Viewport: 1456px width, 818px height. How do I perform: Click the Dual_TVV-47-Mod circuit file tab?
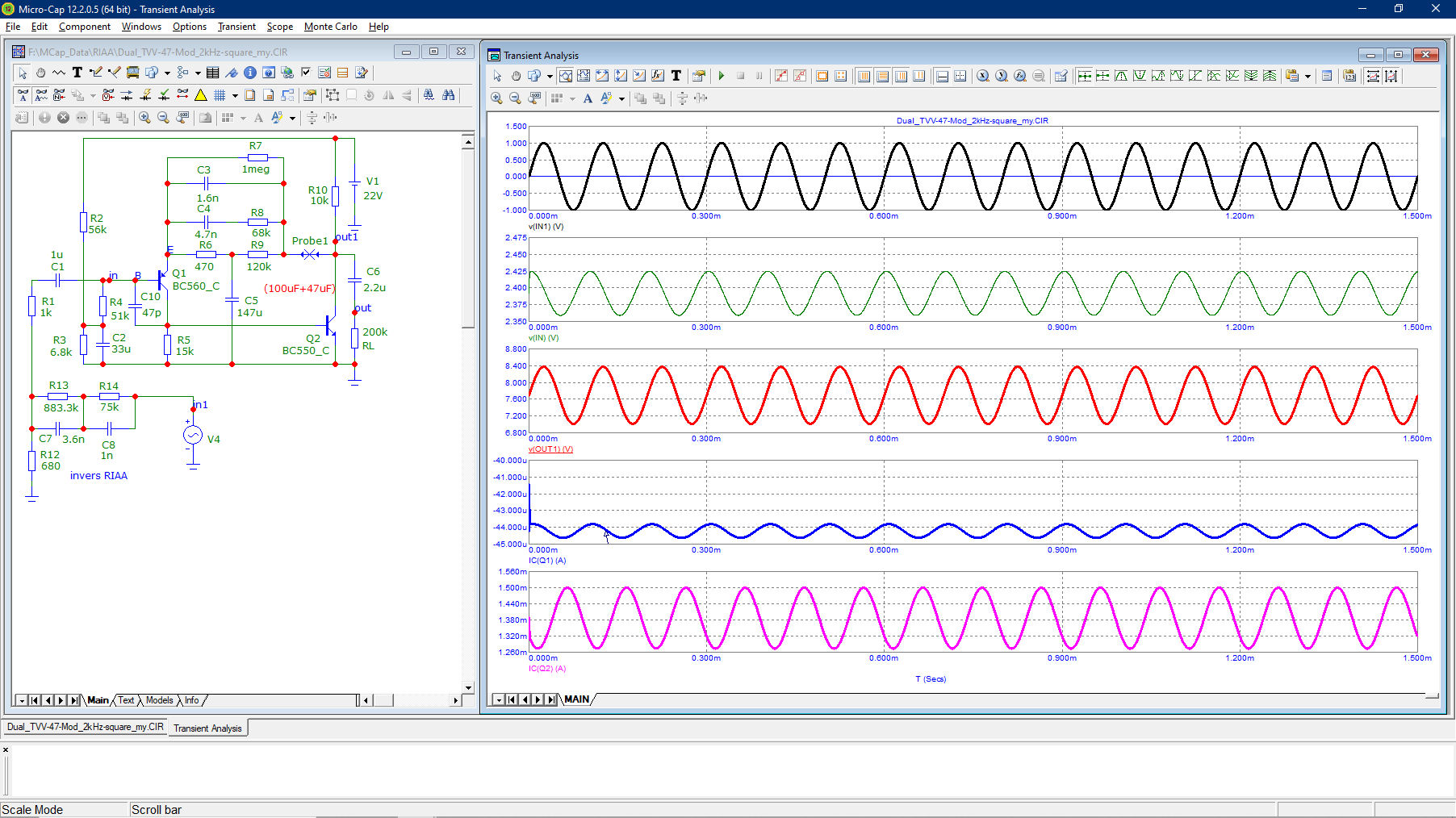[x=86, y=727]
